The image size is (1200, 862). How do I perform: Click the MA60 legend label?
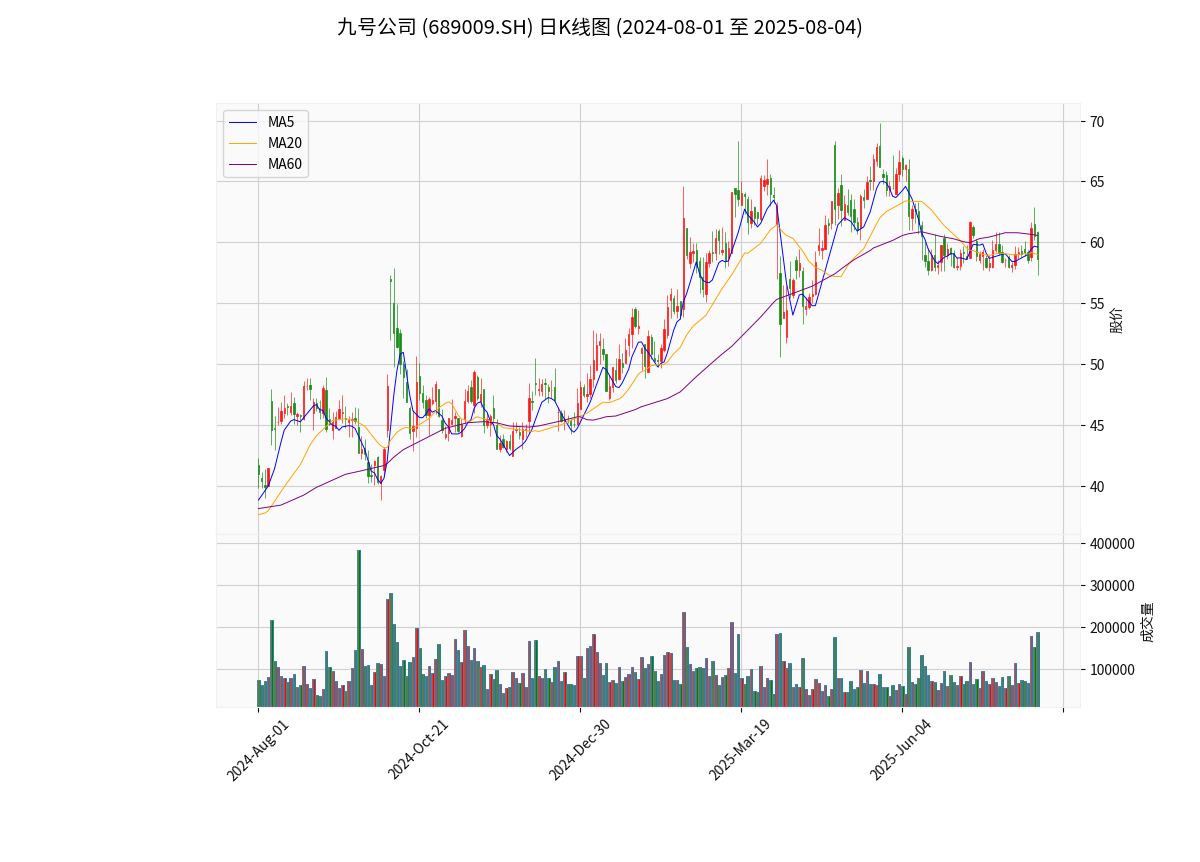(285, 164)
